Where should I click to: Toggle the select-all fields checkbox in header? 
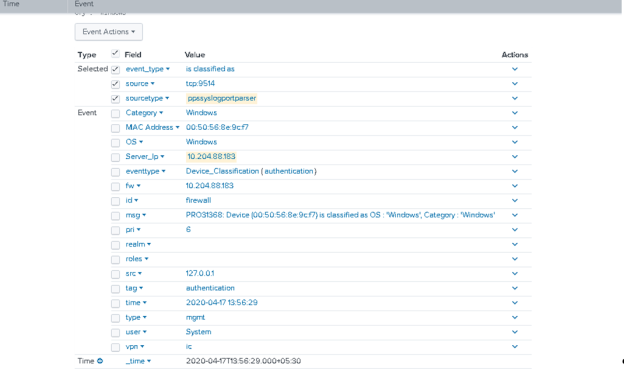[x=115, y=54]
